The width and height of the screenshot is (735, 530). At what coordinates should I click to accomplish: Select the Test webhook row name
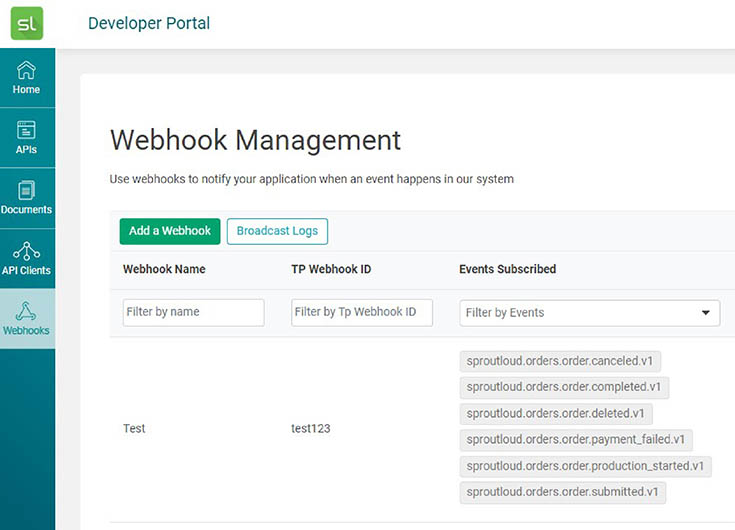tap(134, 428)
